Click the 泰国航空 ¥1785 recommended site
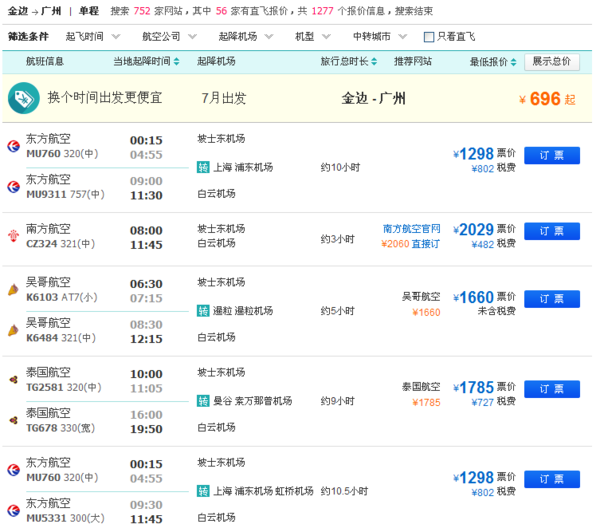The image size is (600, 524). [421, 395]
